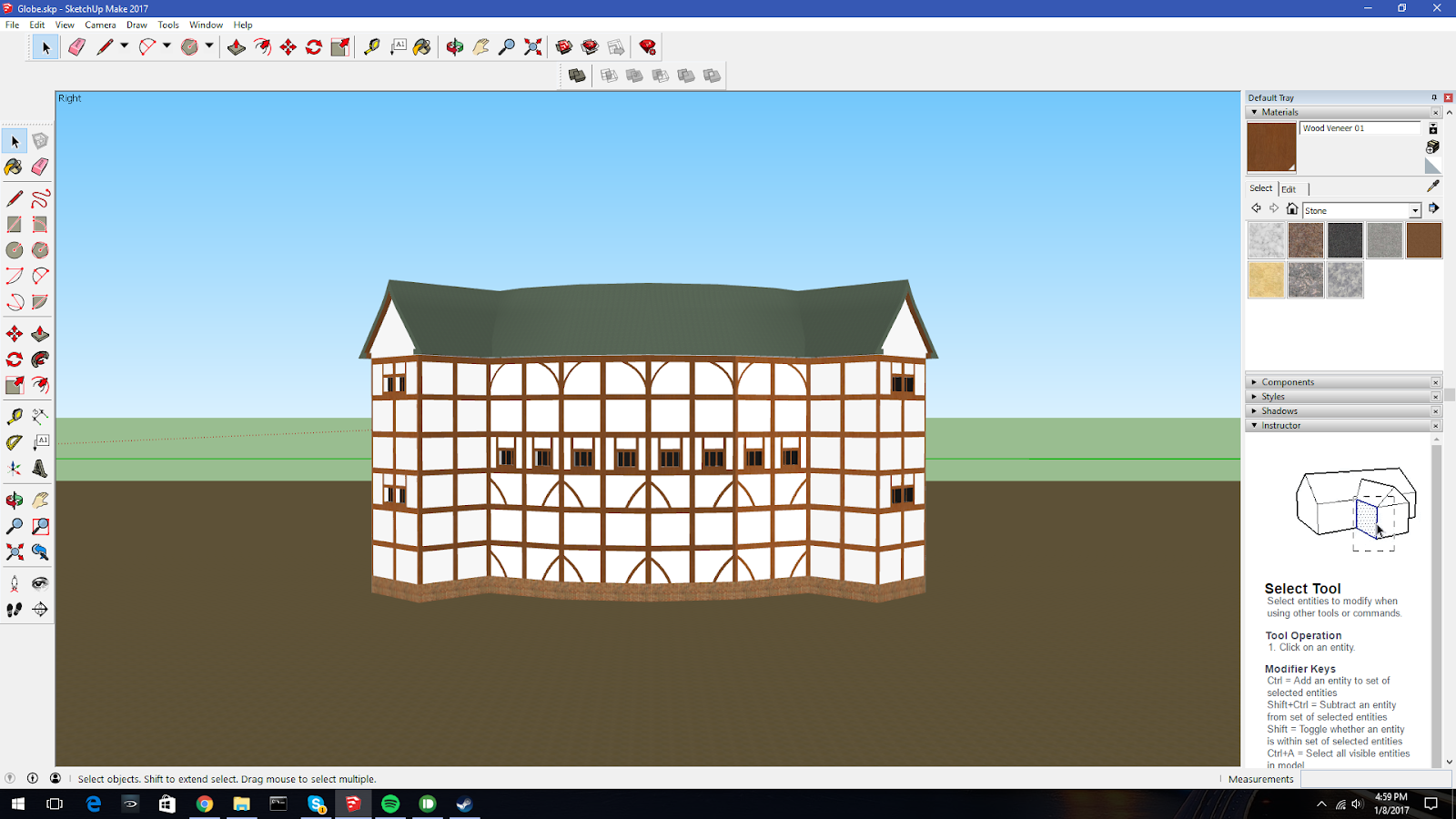Select the yellow stone material swatch
The width and height of the screenshot is (1456, 819).
click(1266, 280)
